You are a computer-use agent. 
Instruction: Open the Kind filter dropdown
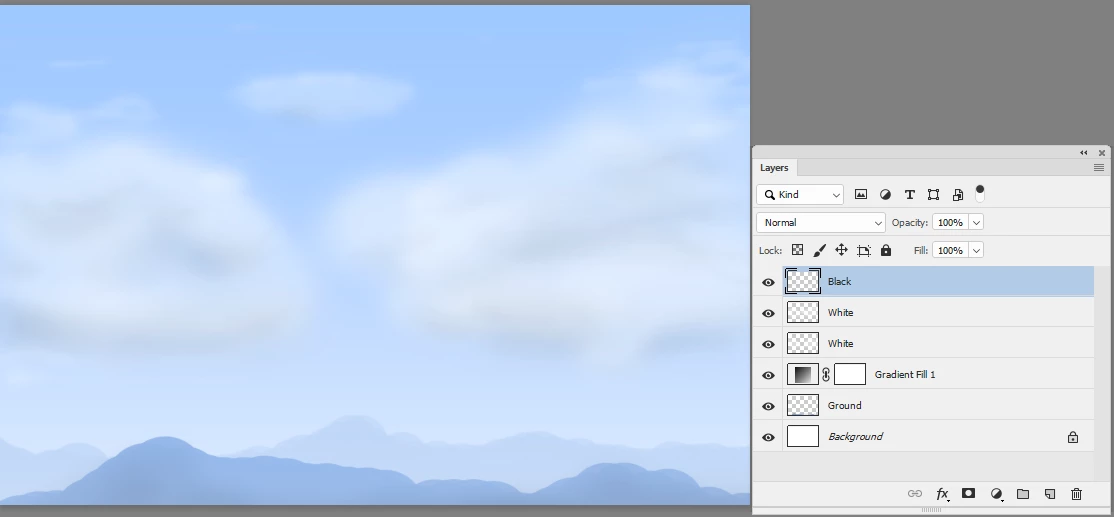click(x=800, y=195)
